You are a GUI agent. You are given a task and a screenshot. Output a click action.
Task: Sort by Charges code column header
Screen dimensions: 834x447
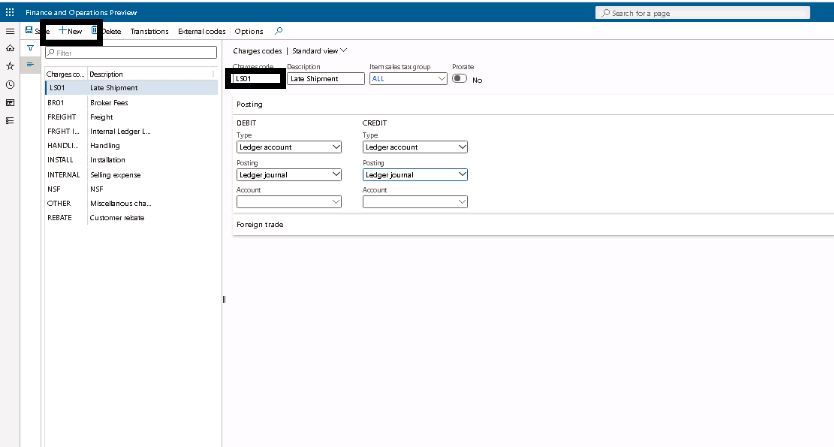tap(65, 74)
